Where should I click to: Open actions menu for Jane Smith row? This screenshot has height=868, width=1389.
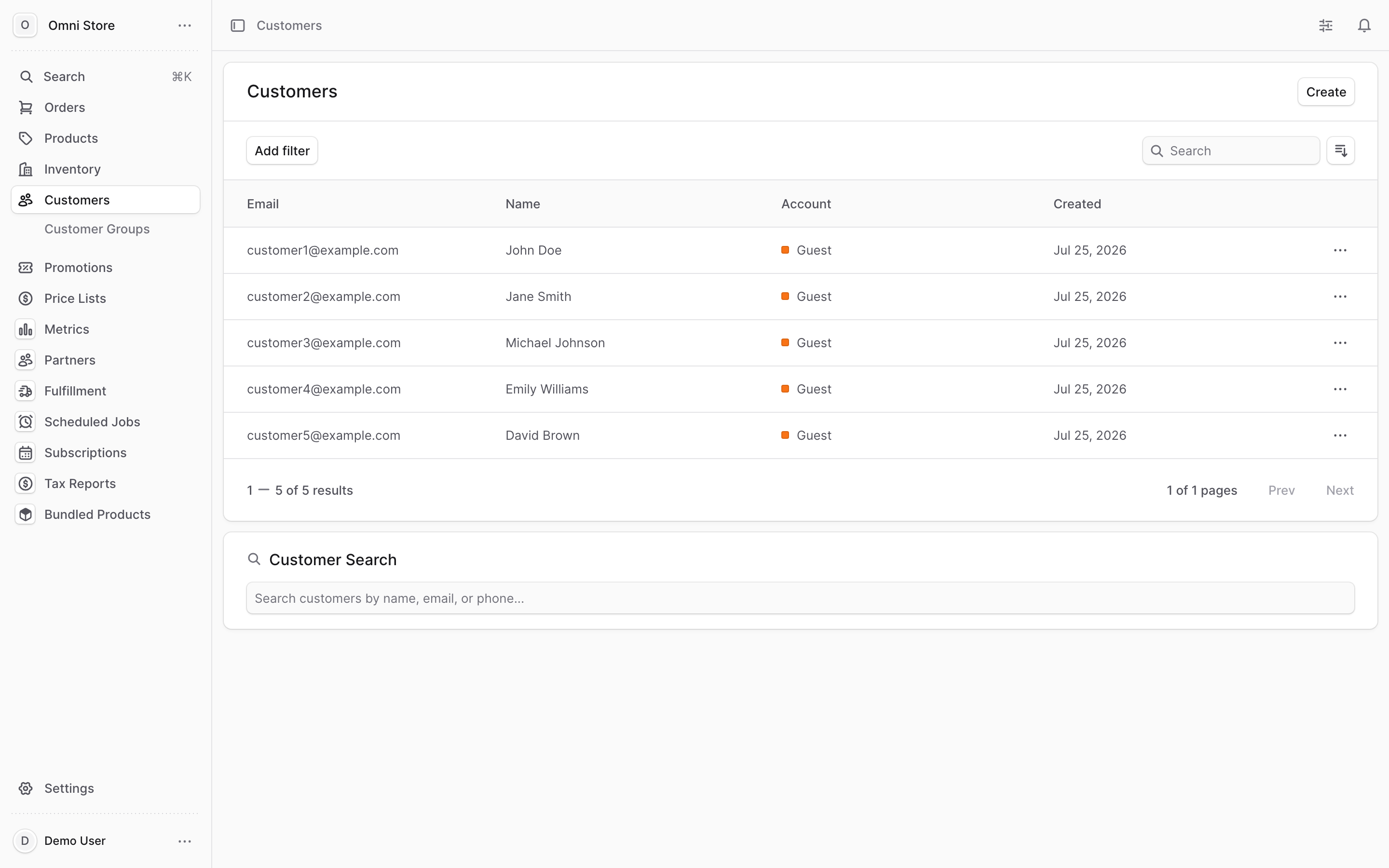1340,297
